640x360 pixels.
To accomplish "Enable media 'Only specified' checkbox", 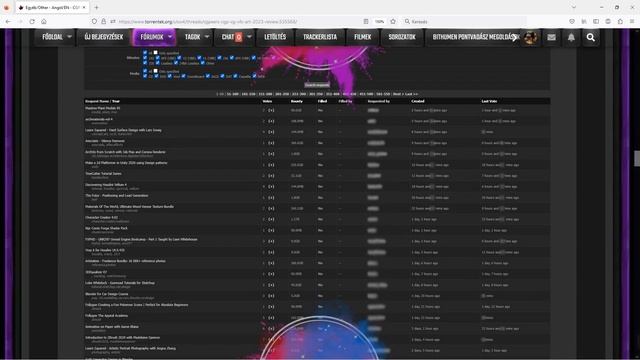I will [156, 71].
